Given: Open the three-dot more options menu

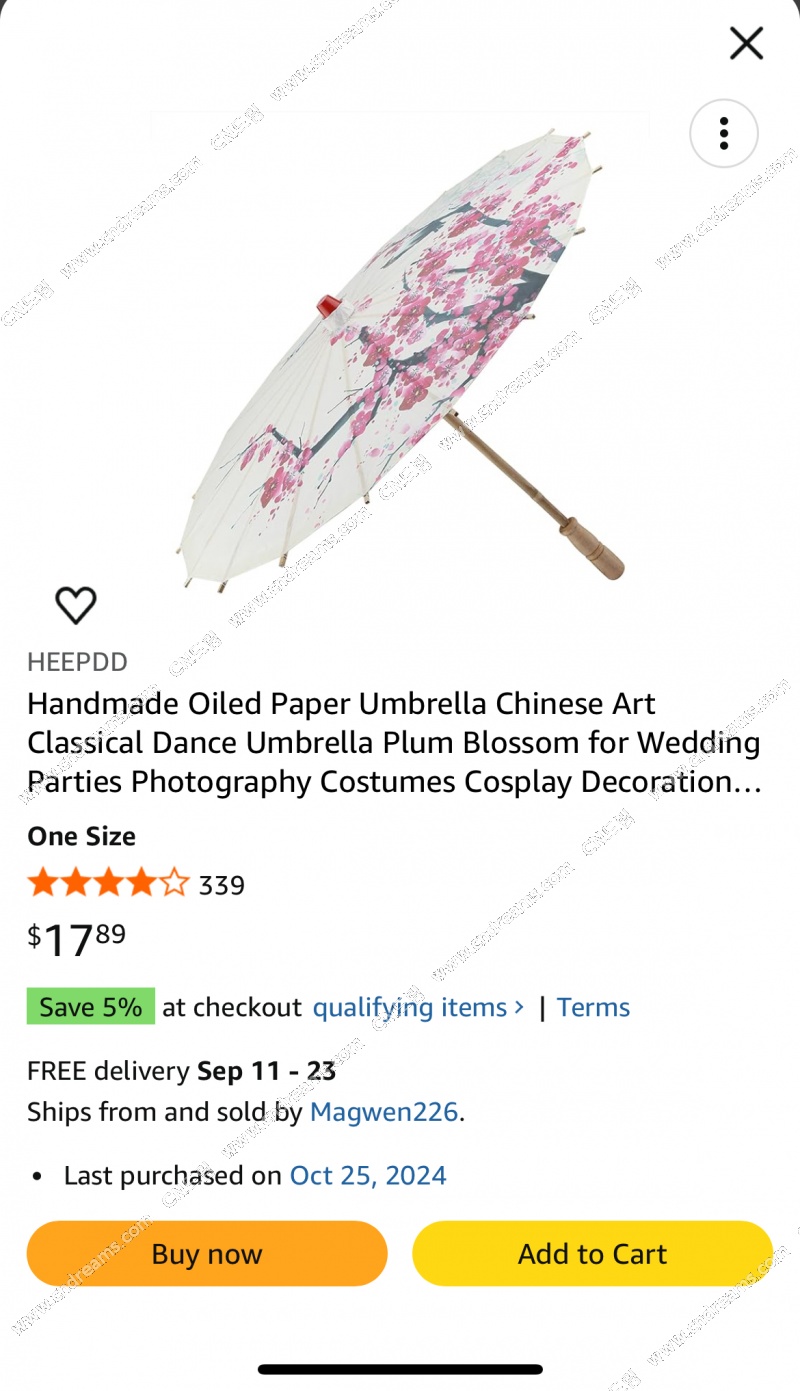Looking at the screenshot, I should point(724,133).
